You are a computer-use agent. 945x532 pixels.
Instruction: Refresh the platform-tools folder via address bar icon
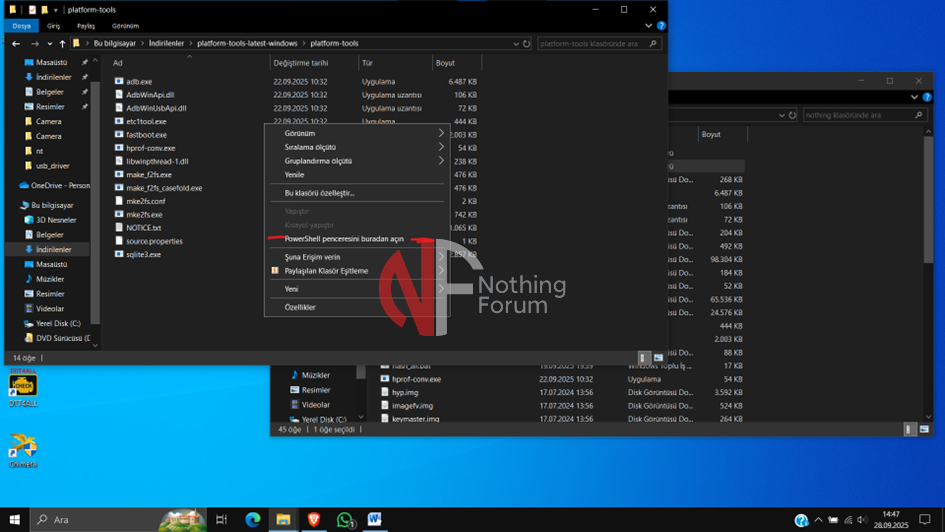[527, 44]
